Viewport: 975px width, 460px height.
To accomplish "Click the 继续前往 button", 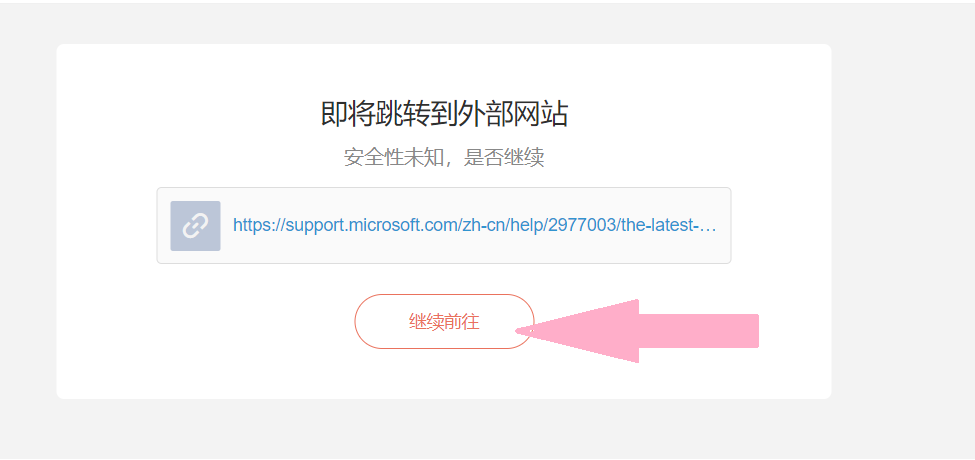I will click(x=444, y=321).
